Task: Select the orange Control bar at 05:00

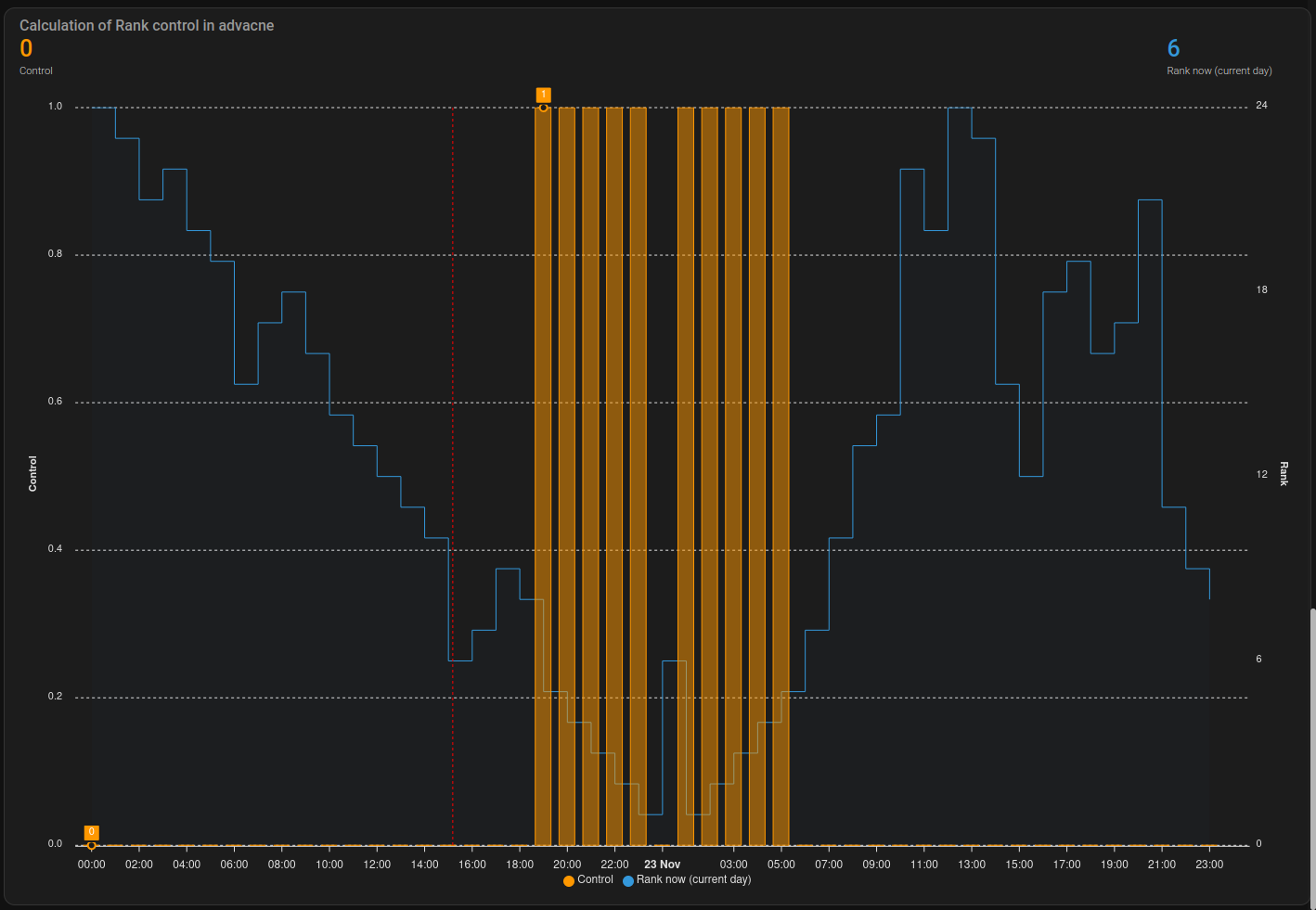Action: pyautogui.click(x=781, y=464)
